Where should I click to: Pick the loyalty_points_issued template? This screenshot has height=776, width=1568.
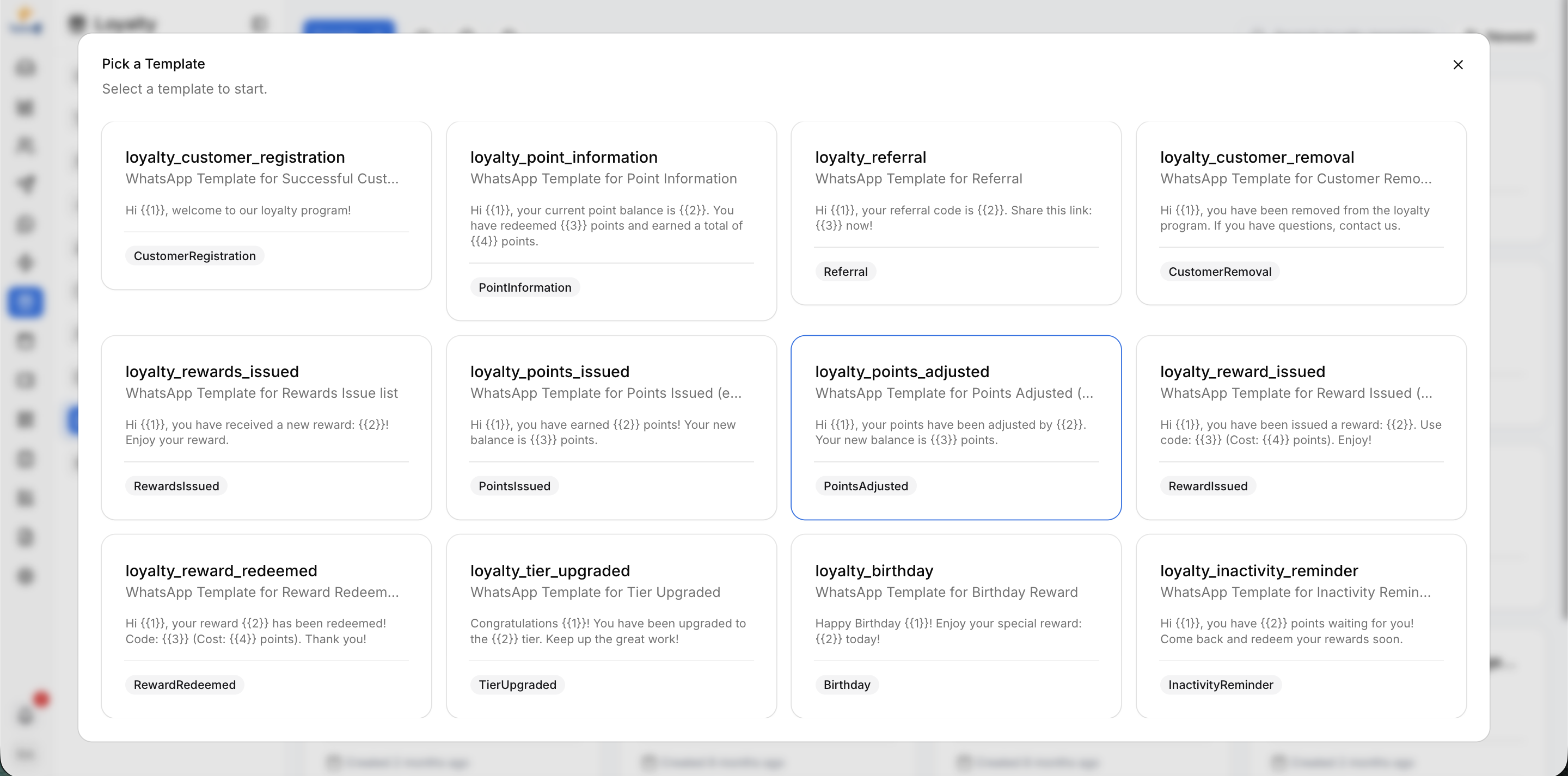point(611,428)
